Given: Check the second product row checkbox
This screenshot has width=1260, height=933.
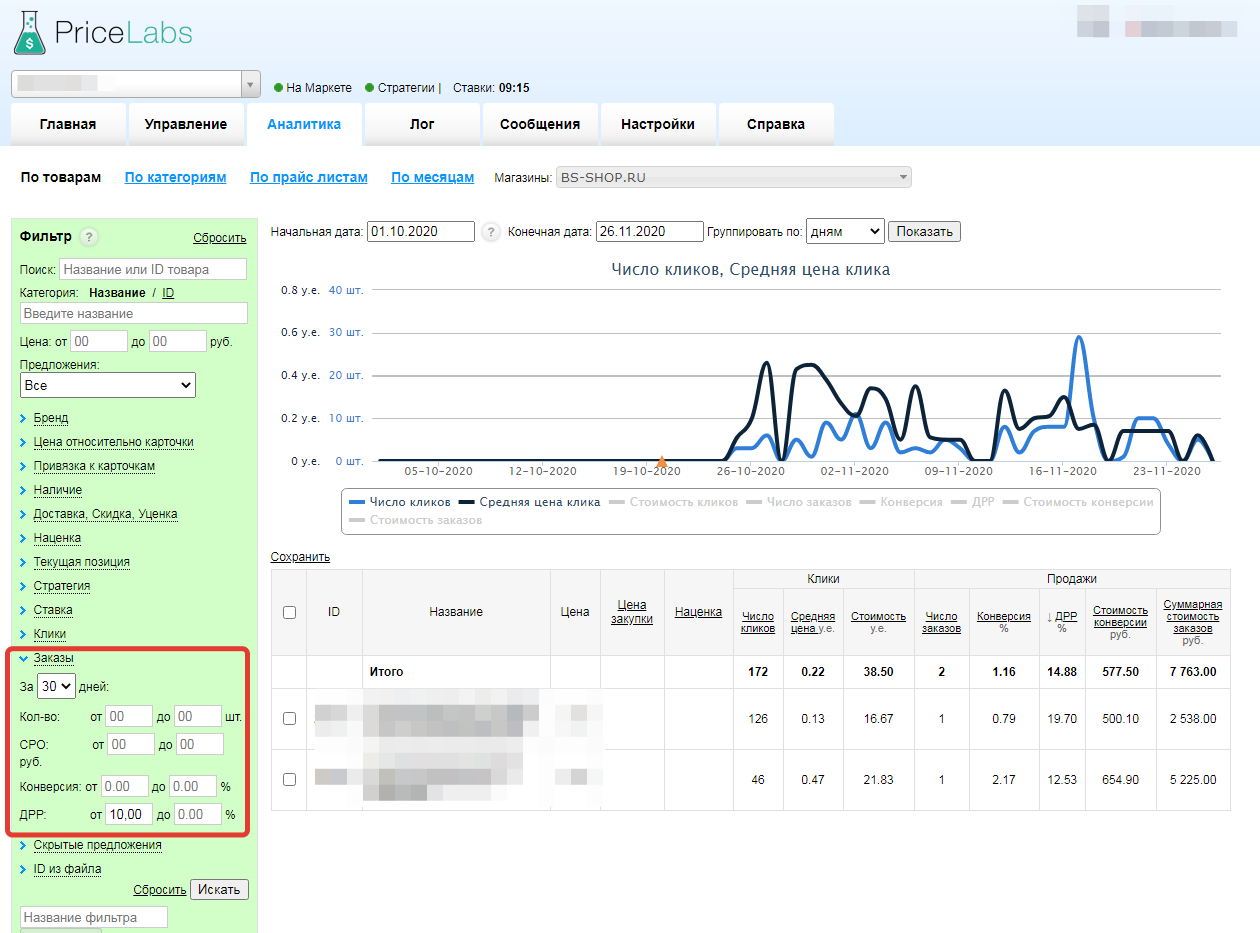Looking at the screenshot, I should [289, 779].
